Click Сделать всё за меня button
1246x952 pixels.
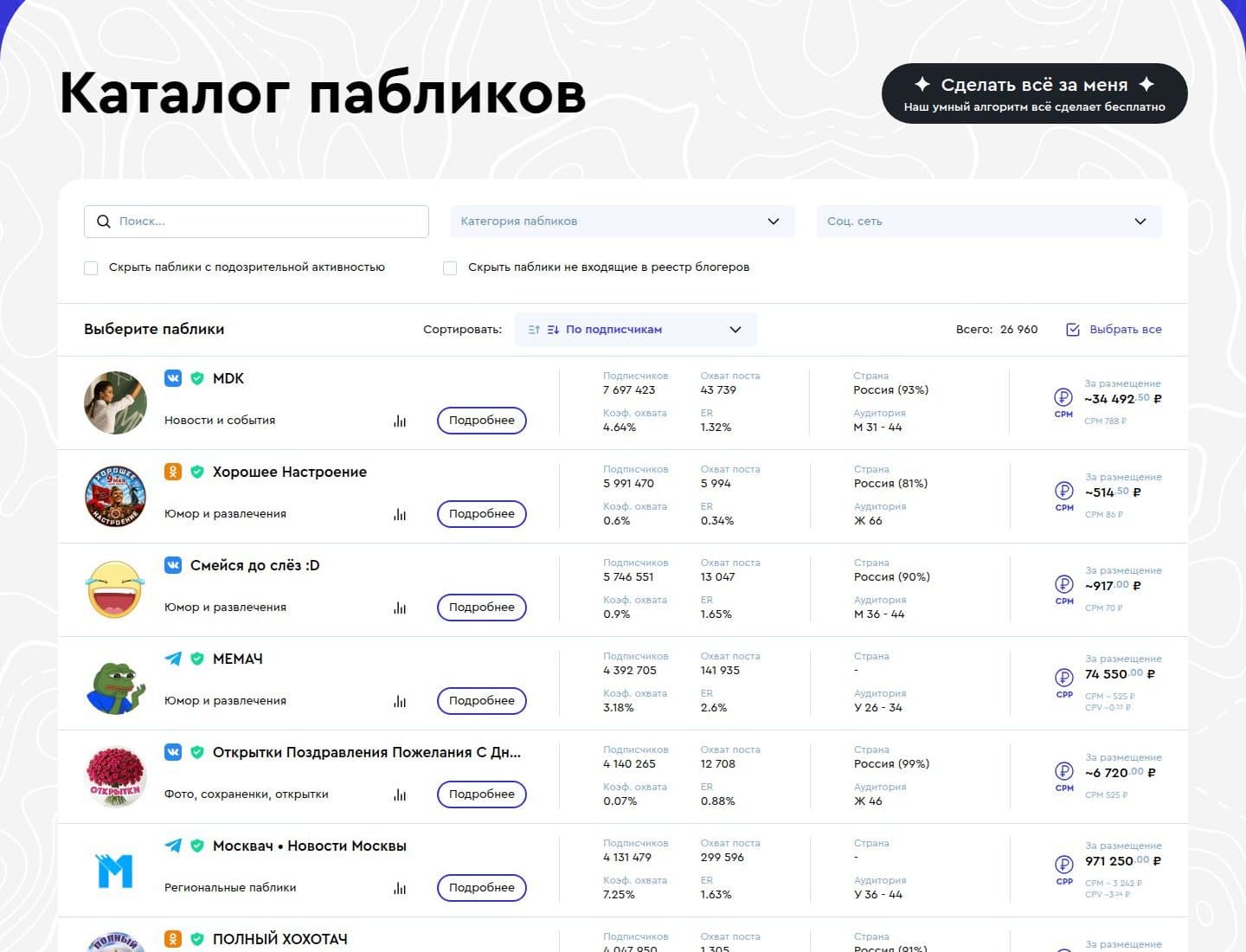click(x=1034, y=93)
